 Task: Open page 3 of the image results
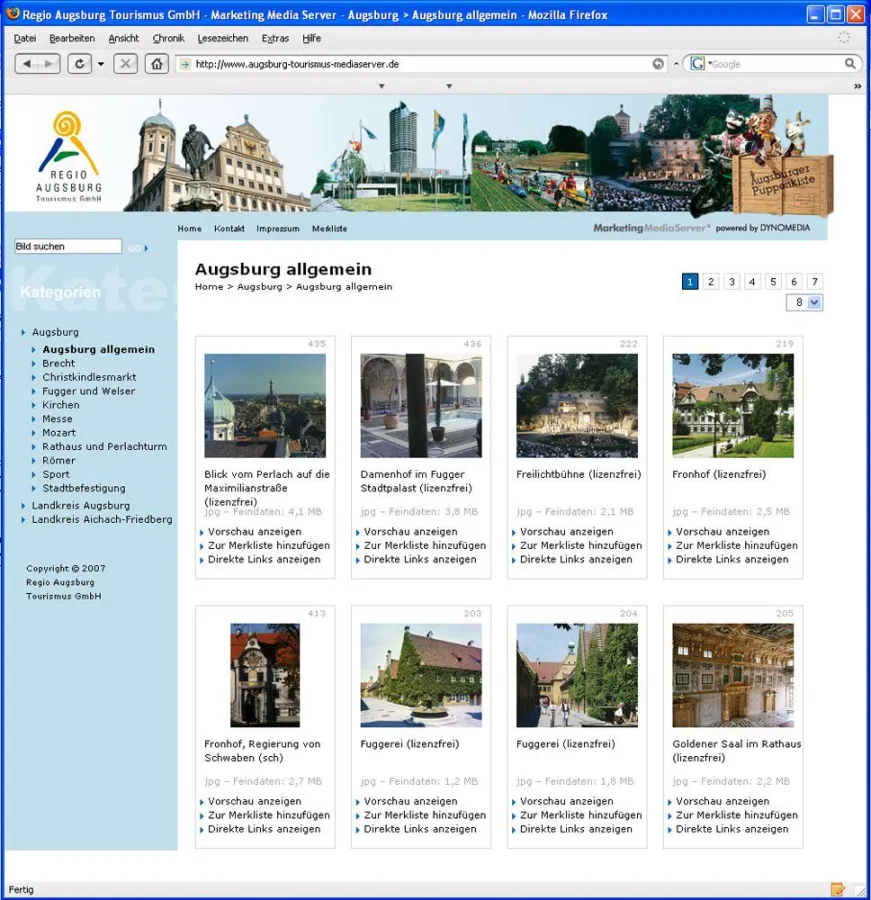pyautogui.click(x=731, y=281)
